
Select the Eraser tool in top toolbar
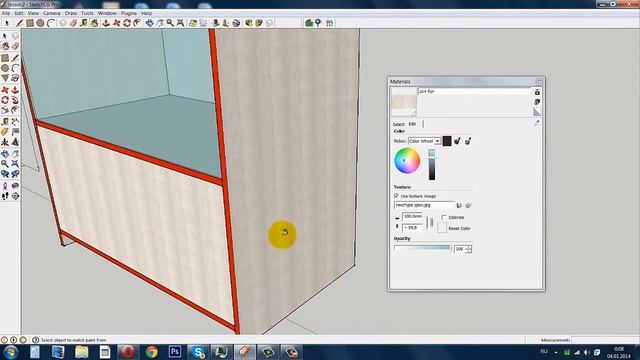(73, 23)
